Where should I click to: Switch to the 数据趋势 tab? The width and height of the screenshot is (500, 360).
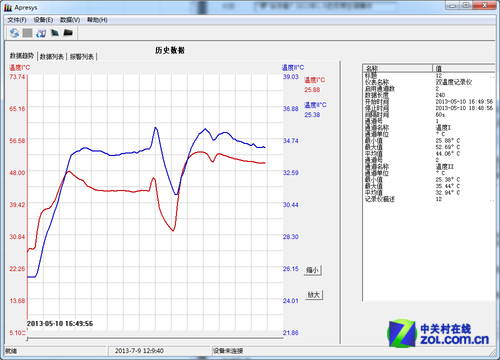coord(22,56)
